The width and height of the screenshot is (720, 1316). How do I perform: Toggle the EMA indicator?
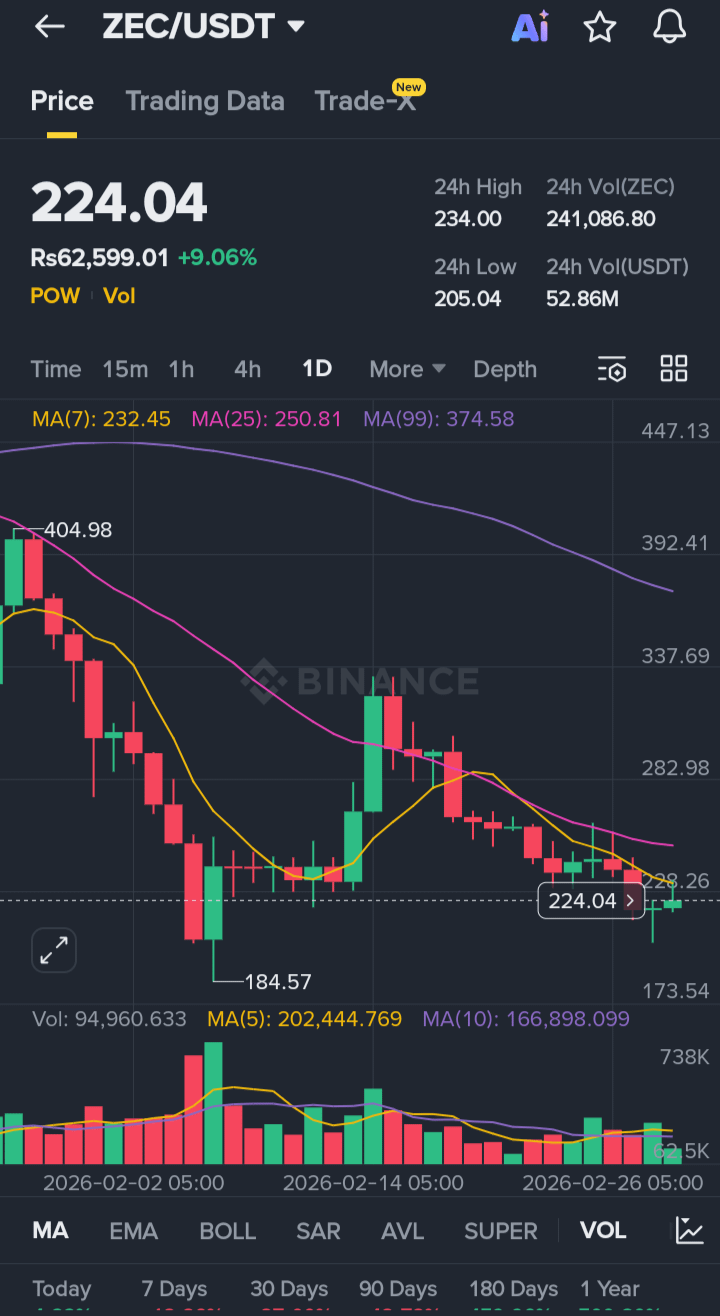pos(134,1230)
